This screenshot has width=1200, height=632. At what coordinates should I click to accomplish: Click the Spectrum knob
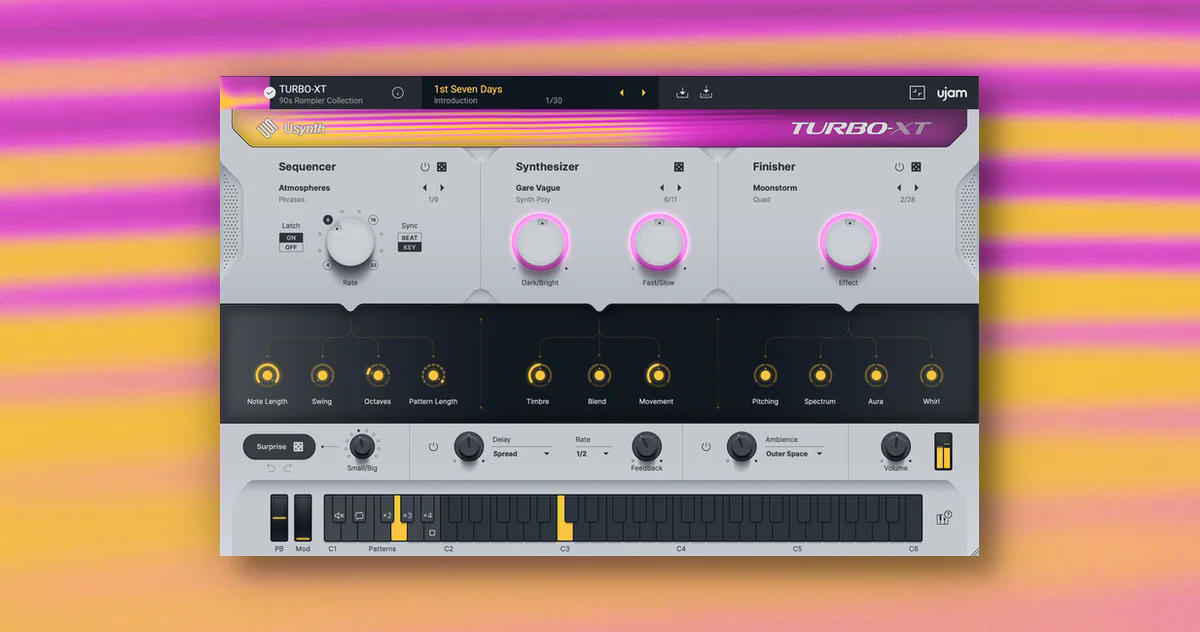pos(820,375)
